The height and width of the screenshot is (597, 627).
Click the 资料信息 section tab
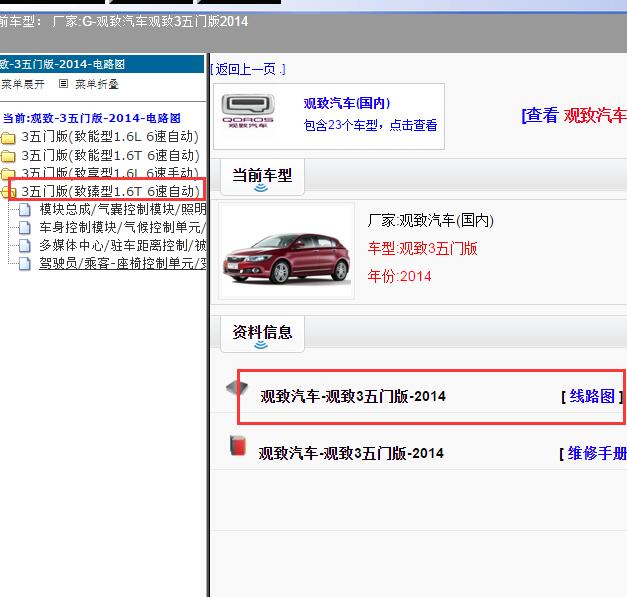(262, 334)
